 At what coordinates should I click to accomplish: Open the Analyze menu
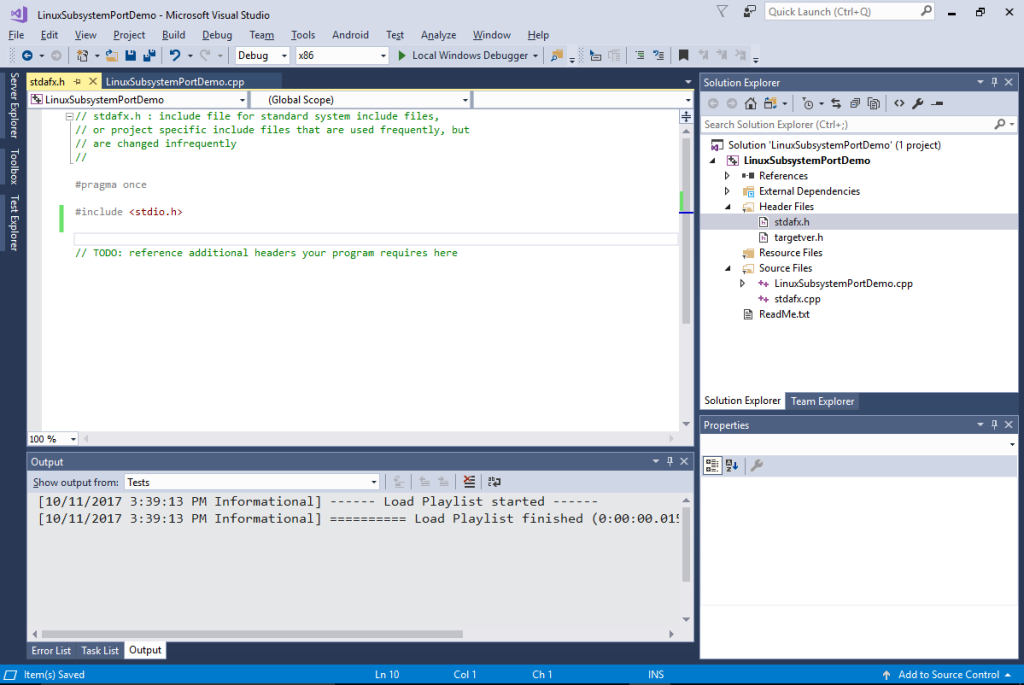tap(438, 34)
